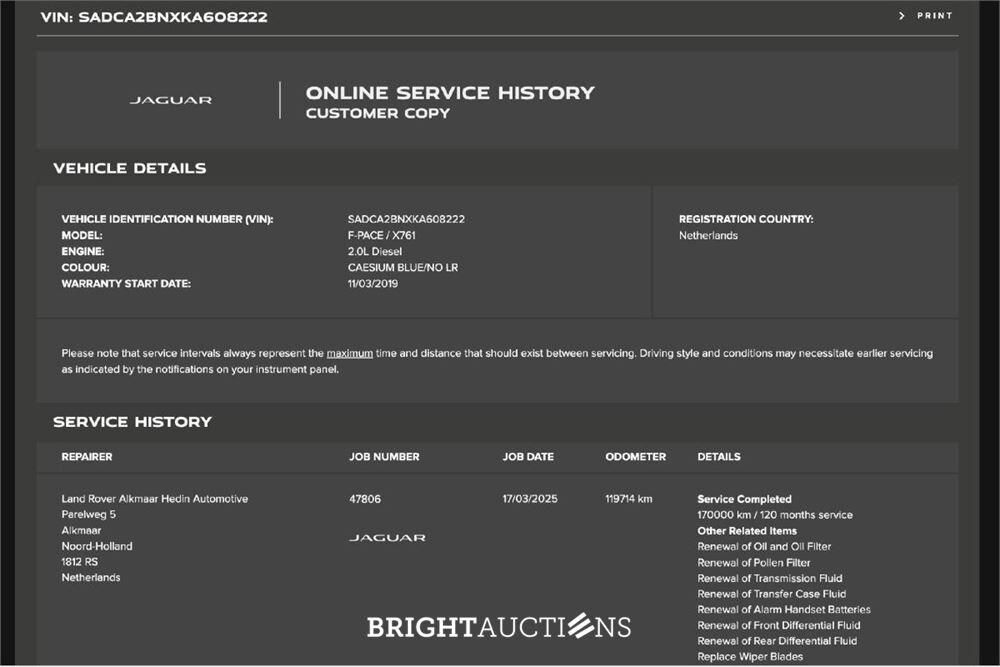
Task: Click the "JOB DATE" column header
Action: [528, 457]
